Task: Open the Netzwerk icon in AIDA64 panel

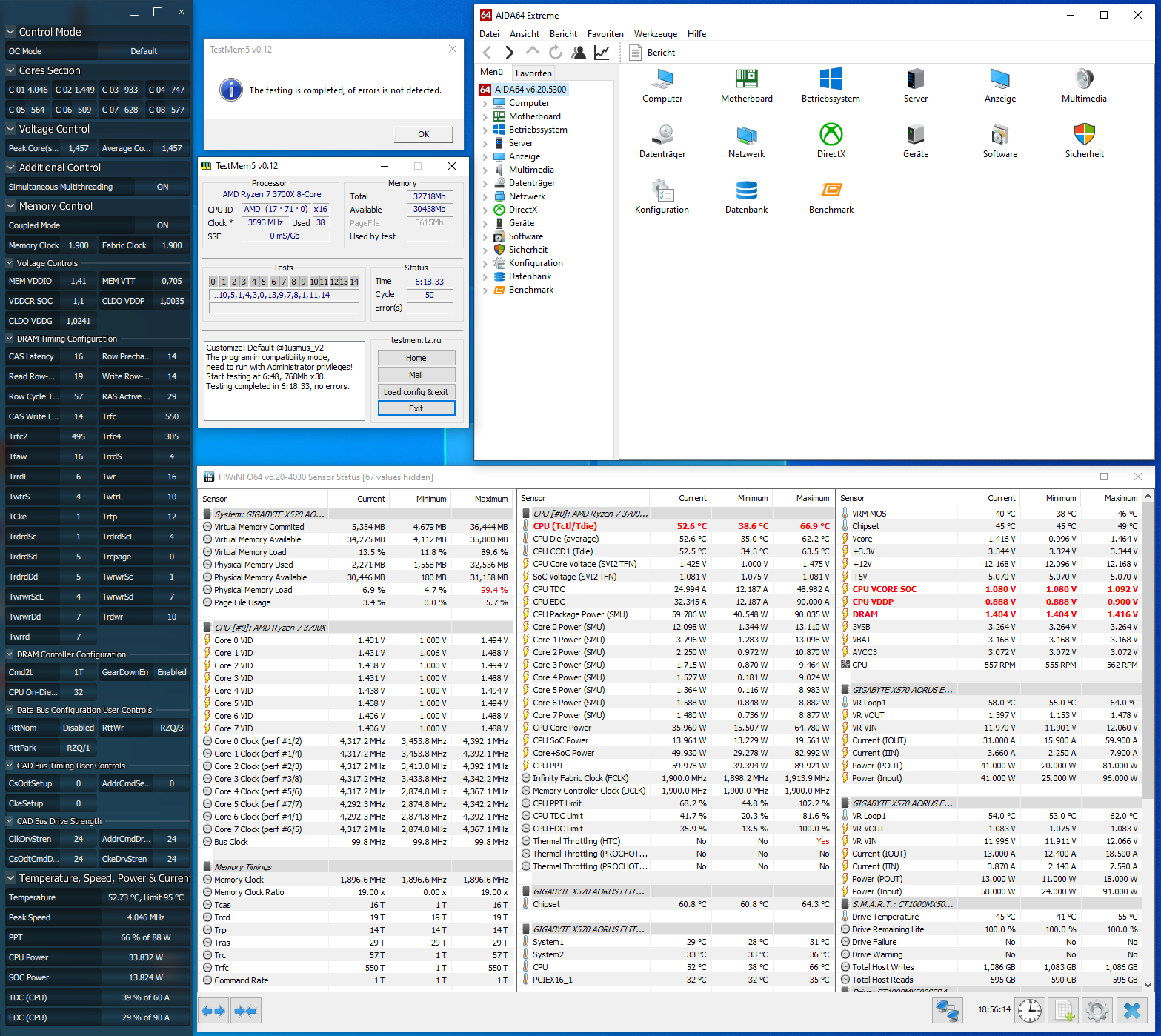Action: (x=746, y=141)
